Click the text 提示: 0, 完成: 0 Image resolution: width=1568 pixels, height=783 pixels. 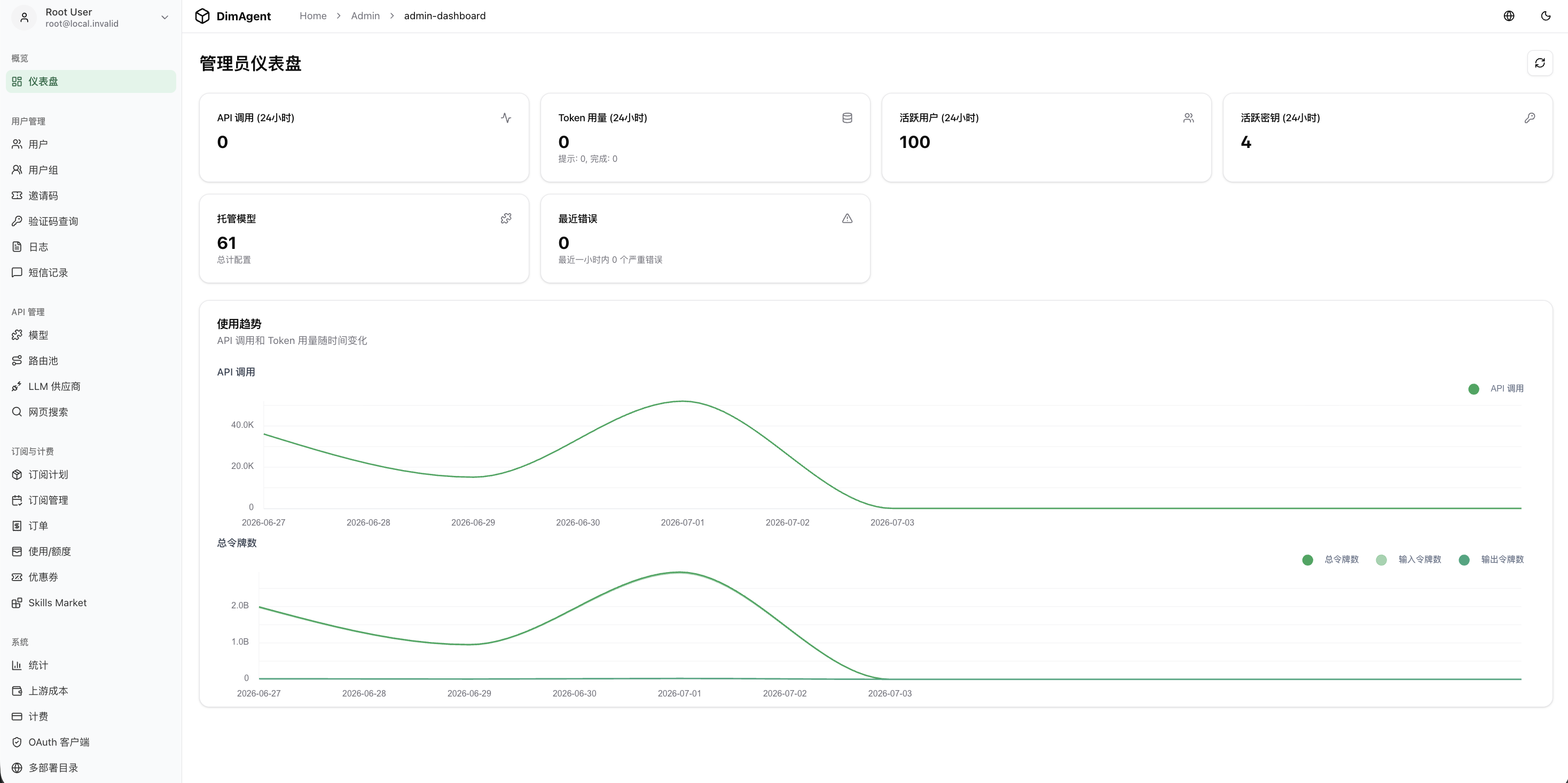pos(587,159)
